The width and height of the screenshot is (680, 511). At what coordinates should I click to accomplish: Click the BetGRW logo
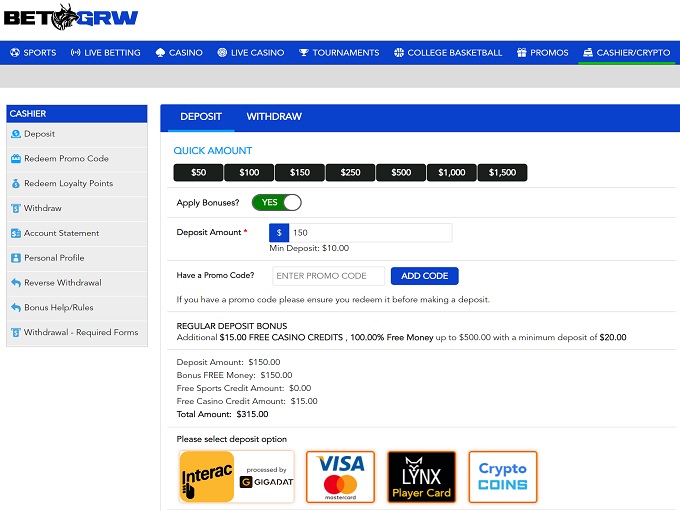(70, 17)
